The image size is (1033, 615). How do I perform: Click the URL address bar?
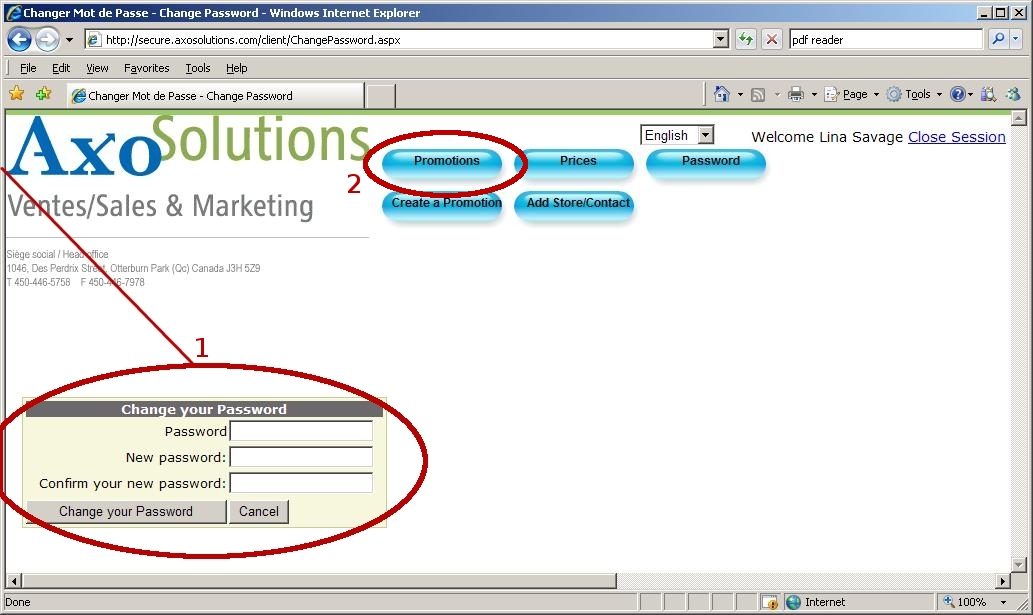pos(399,40)
